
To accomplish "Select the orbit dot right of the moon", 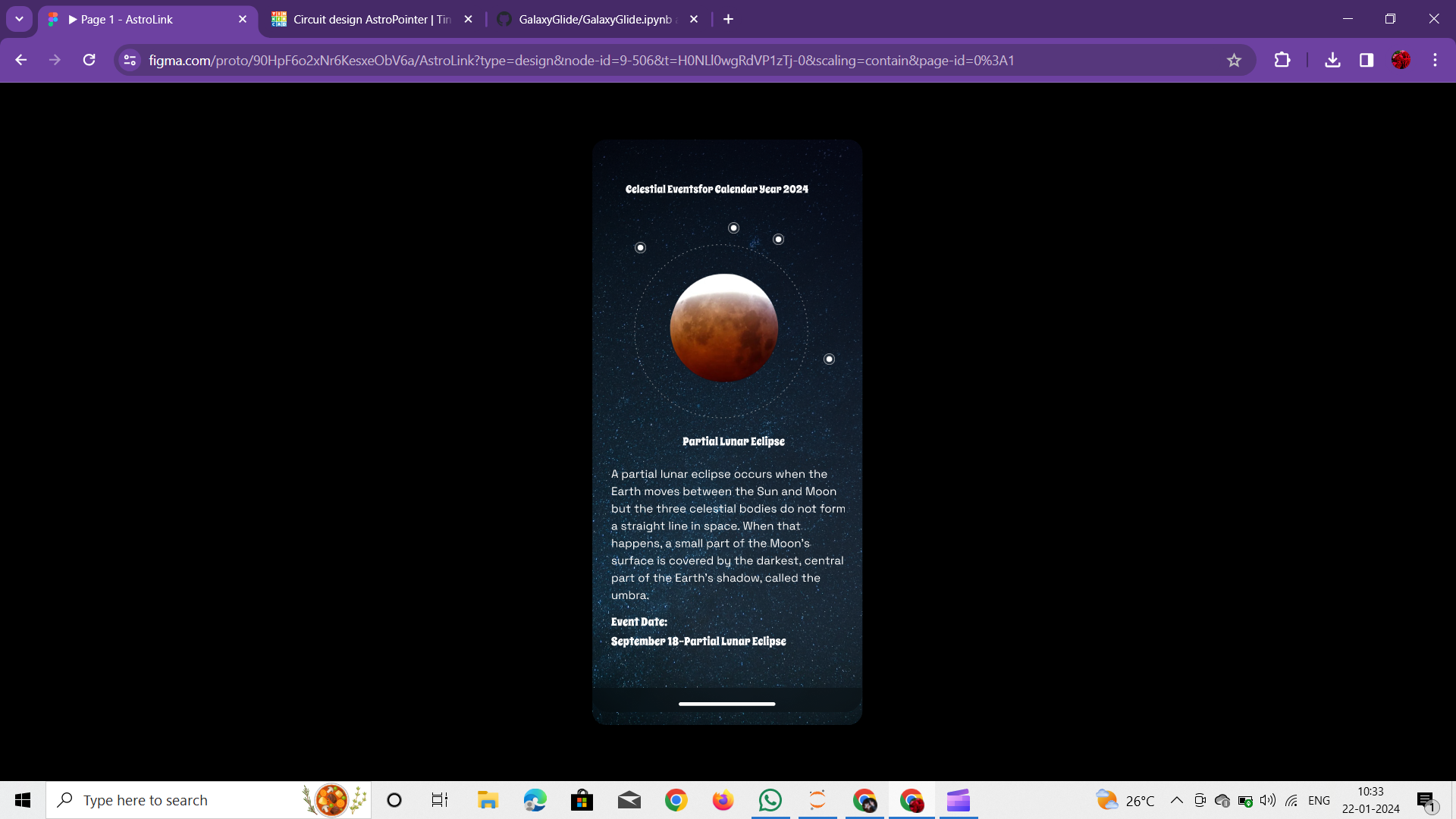I will pyautogui.click(x=829, y=359).
